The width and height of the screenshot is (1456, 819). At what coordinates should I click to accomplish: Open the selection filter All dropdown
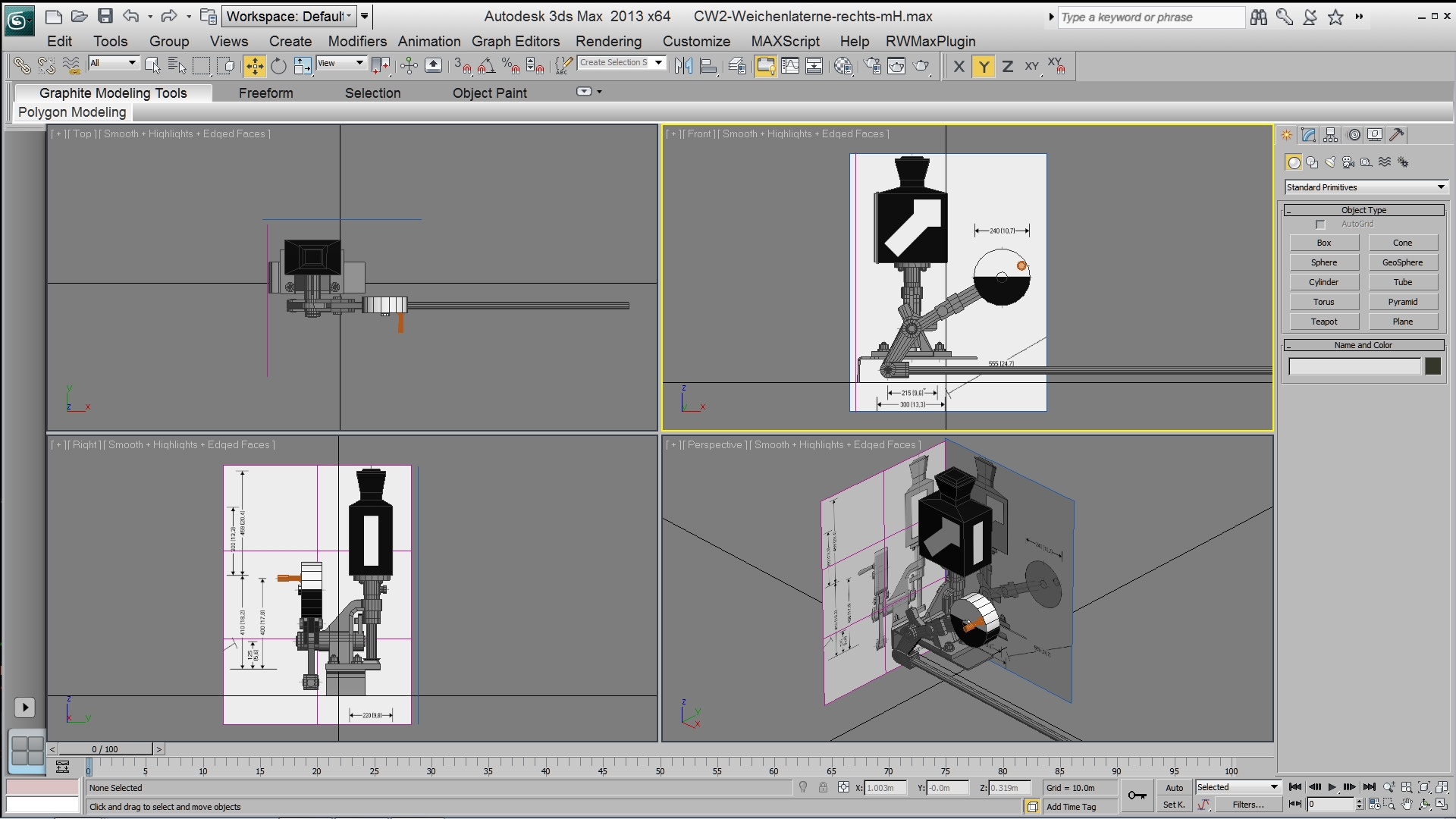[114, 63]
